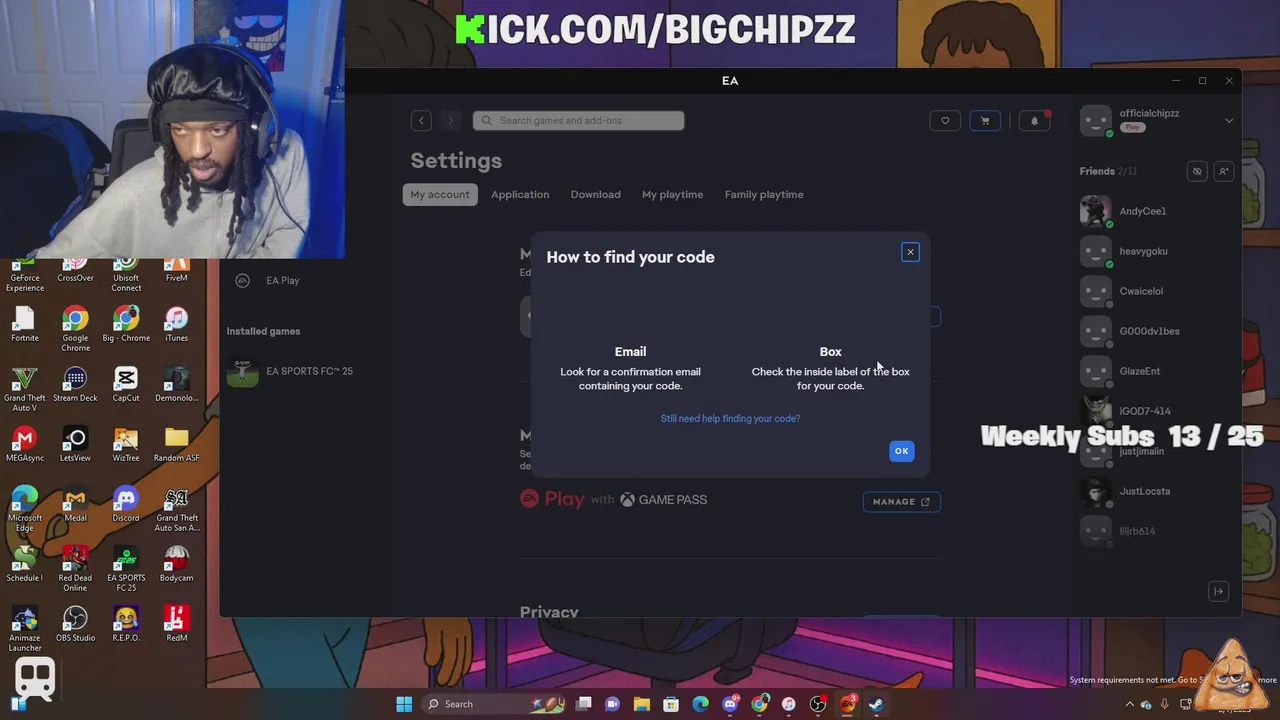This screenshot has height=720, width=1280.
Task: Select friend G000dv1bes
Action: click(1149, 331)
